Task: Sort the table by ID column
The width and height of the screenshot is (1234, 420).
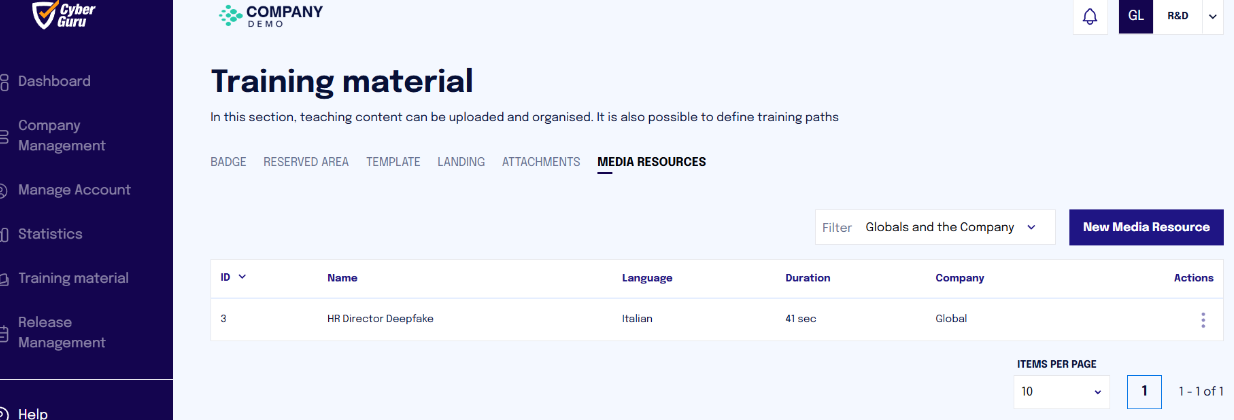Action: click(233, 277)
